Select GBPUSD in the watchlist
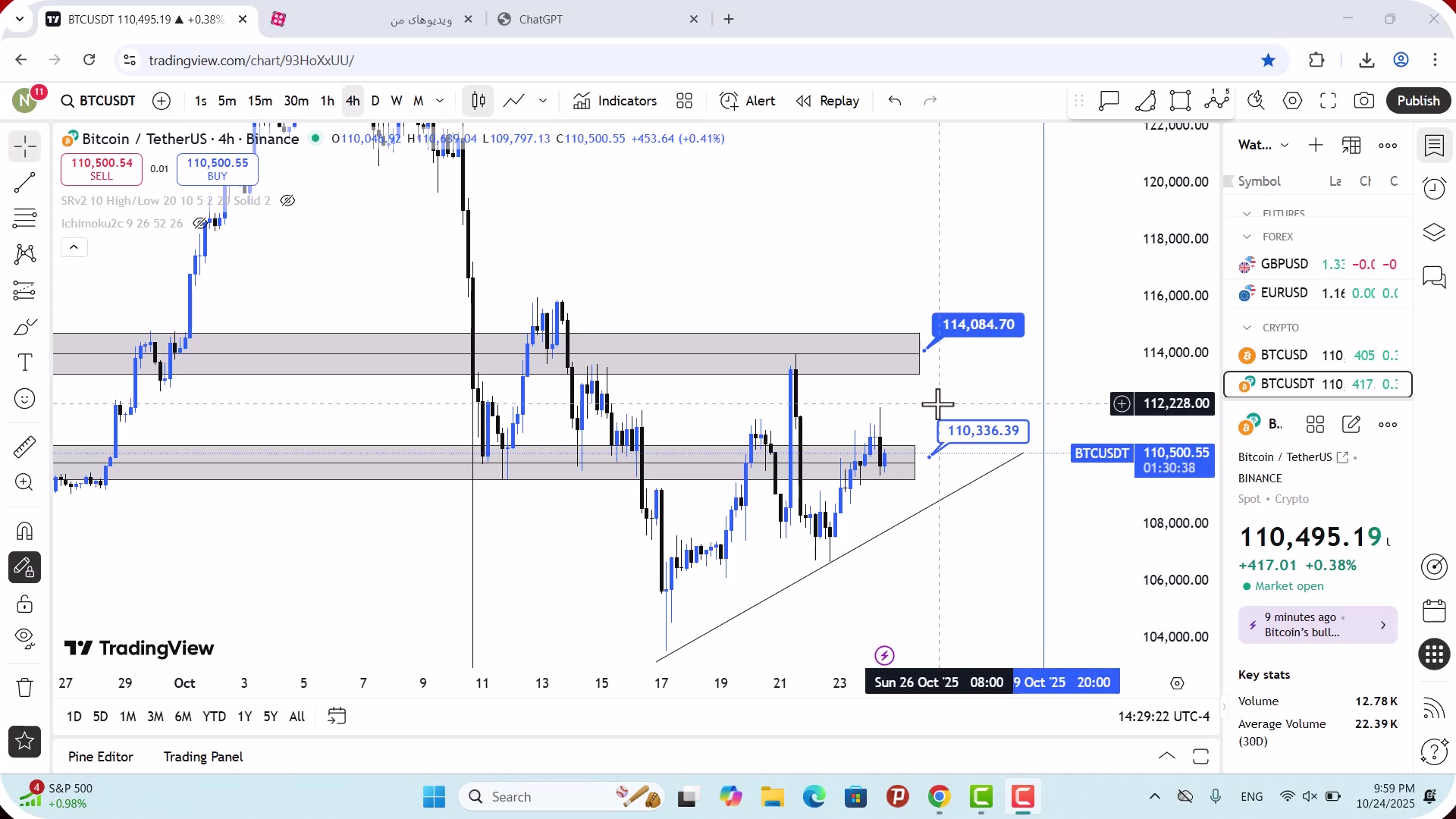Image resolution: width=1456 pixels, height=819 pixels. [x=1318, y=265]
